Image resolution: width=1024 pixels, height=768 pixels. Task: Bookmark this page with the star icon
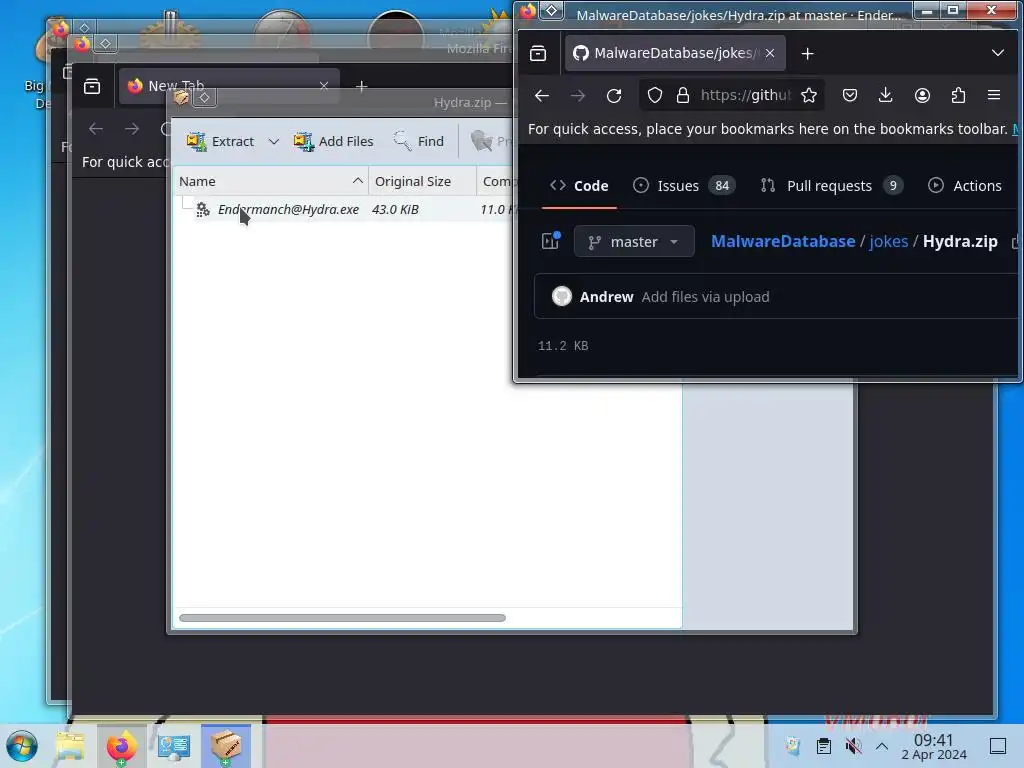click(x=808, y=95)
